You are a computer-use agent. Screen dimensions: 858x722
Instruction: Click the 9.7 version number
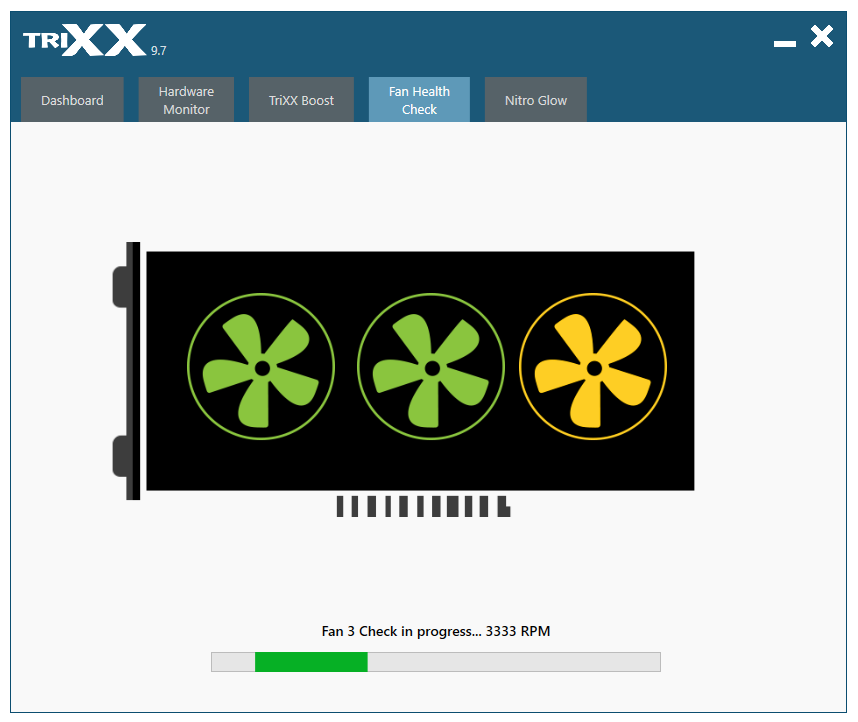pos(159,50)
